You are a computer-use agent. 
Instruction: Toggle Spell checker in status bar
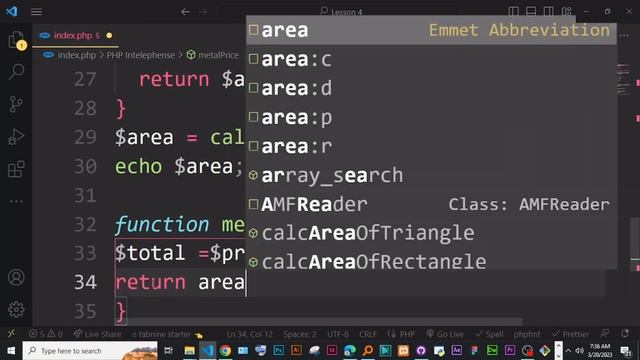click(x=489, y=334)
